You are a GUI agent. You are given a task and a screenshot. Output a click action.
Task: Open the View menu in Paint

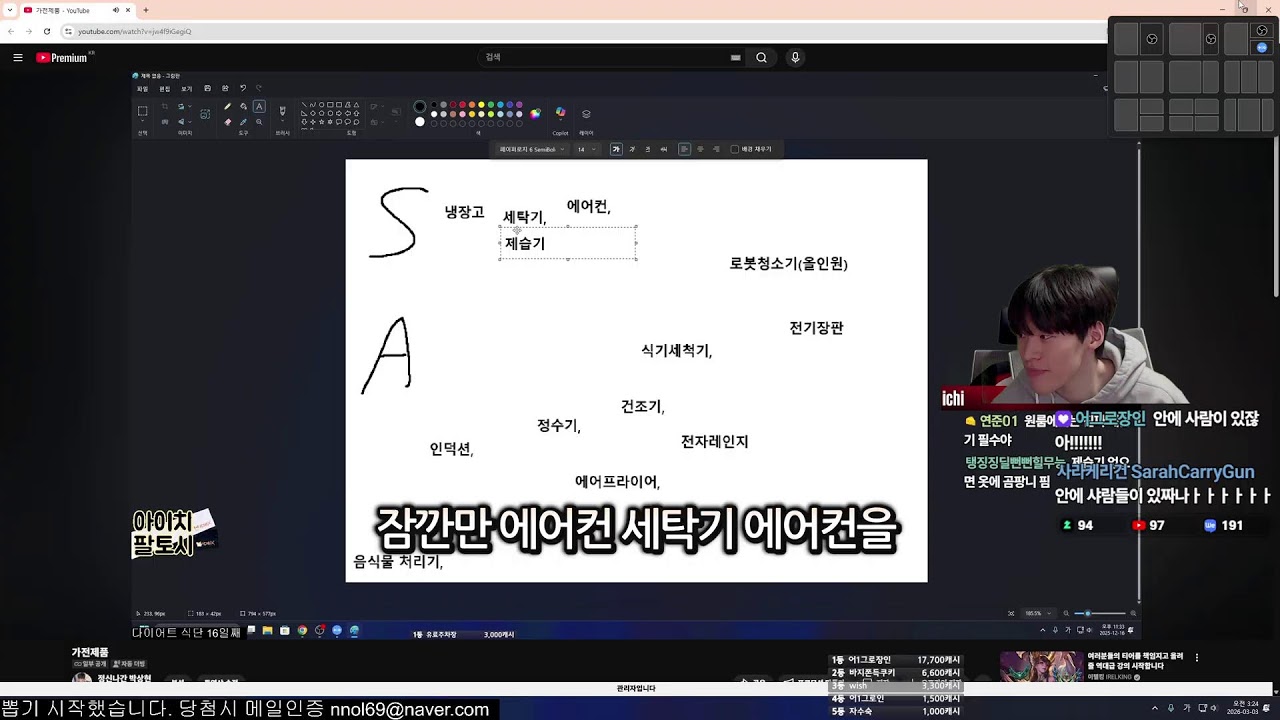(x=186, y=88)
